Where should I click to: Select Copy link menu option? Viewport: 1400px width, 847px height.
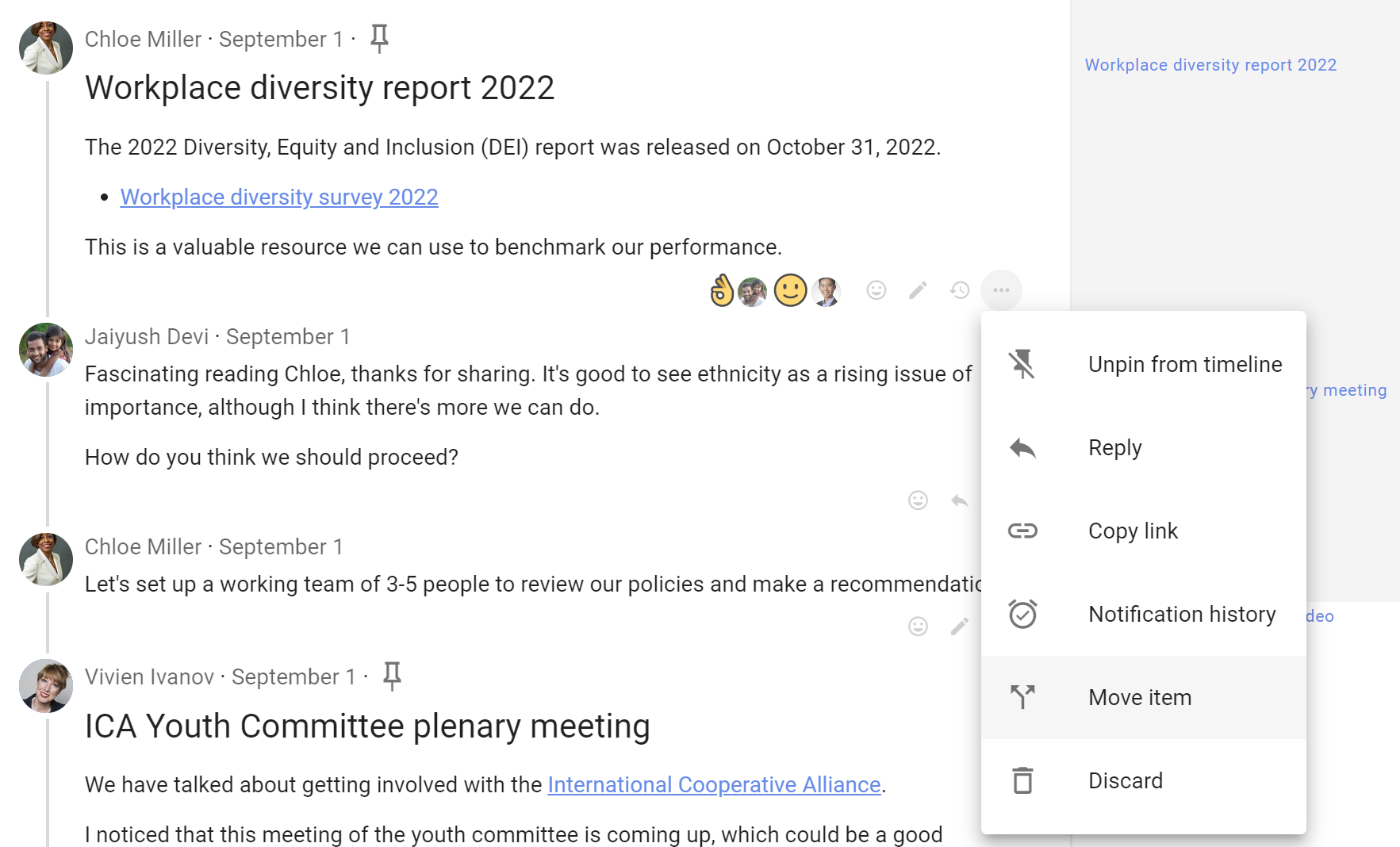(x=1143, y=531)
